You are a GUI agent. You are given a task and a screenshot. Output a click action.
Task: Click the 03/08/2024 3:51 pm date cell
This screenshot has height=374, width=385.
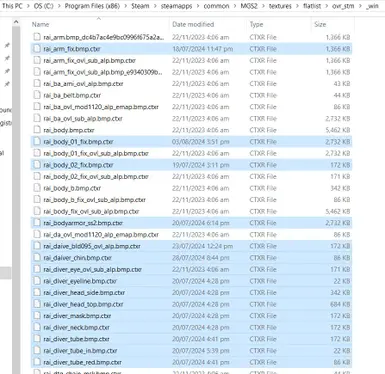tap(201, 142)
